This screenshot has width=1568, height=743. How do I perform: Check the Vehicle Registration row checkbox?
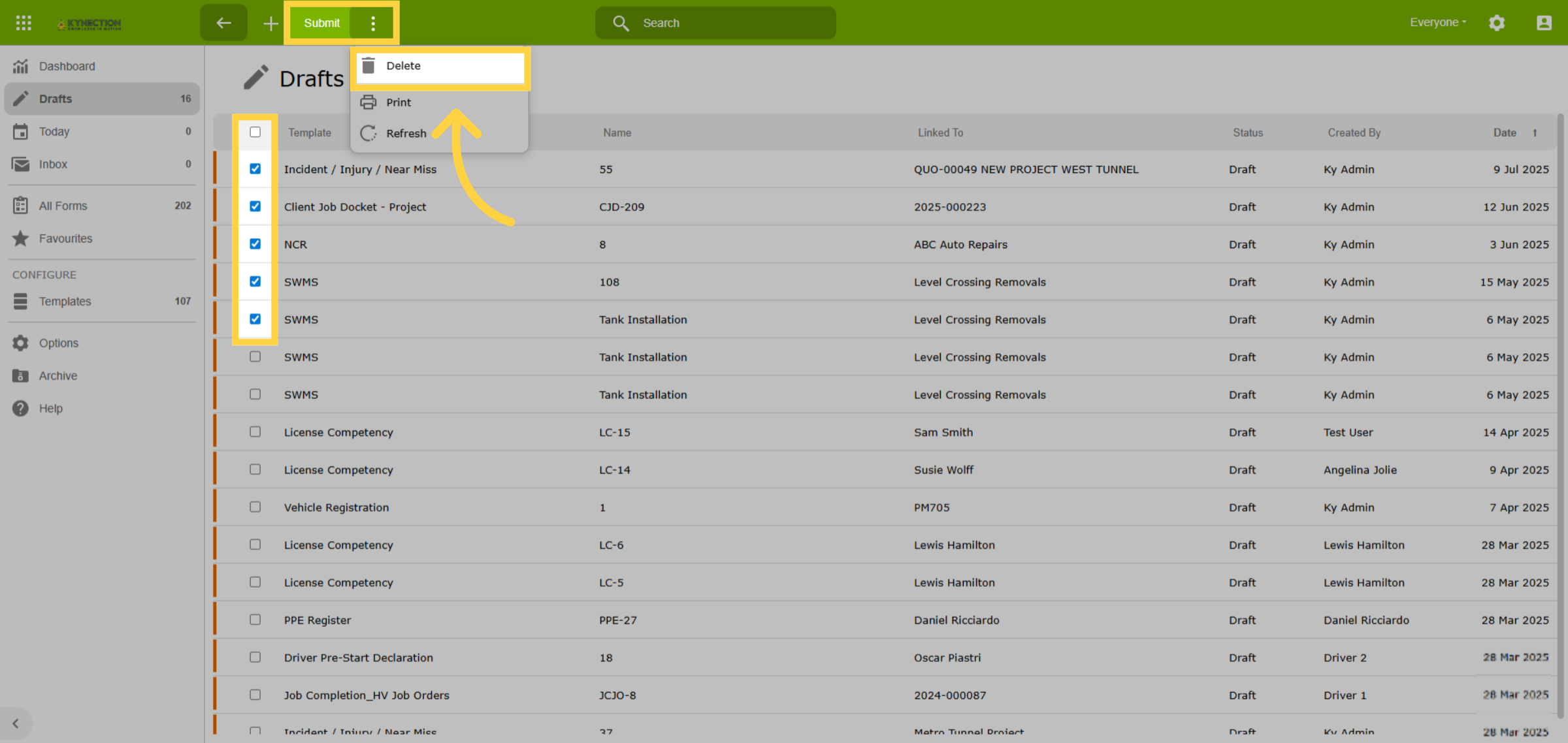point(255,507)
